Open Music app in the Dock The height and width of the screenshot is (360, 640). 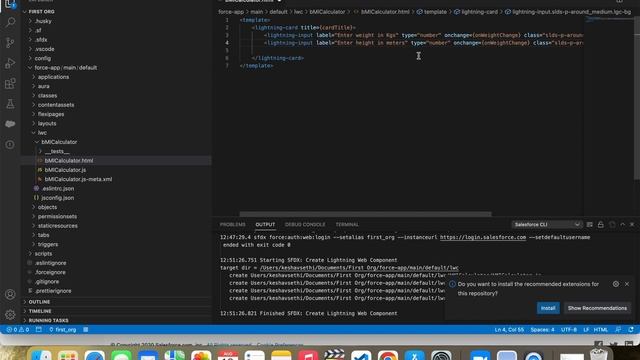pyautogui.click(x=308, y=356)
